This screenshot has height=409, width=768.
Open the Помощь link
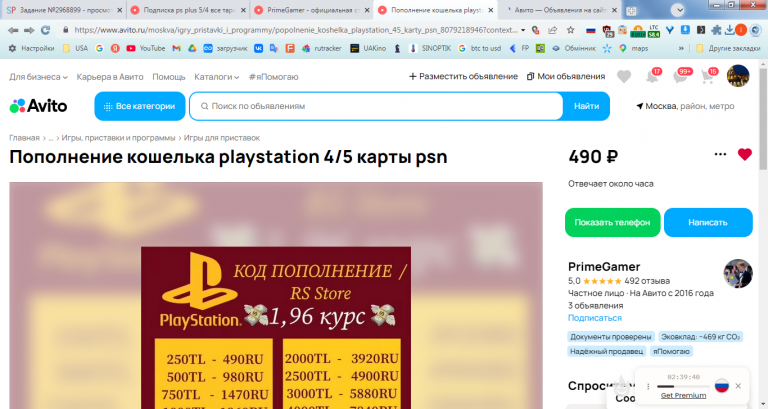[x=168, y=77]
